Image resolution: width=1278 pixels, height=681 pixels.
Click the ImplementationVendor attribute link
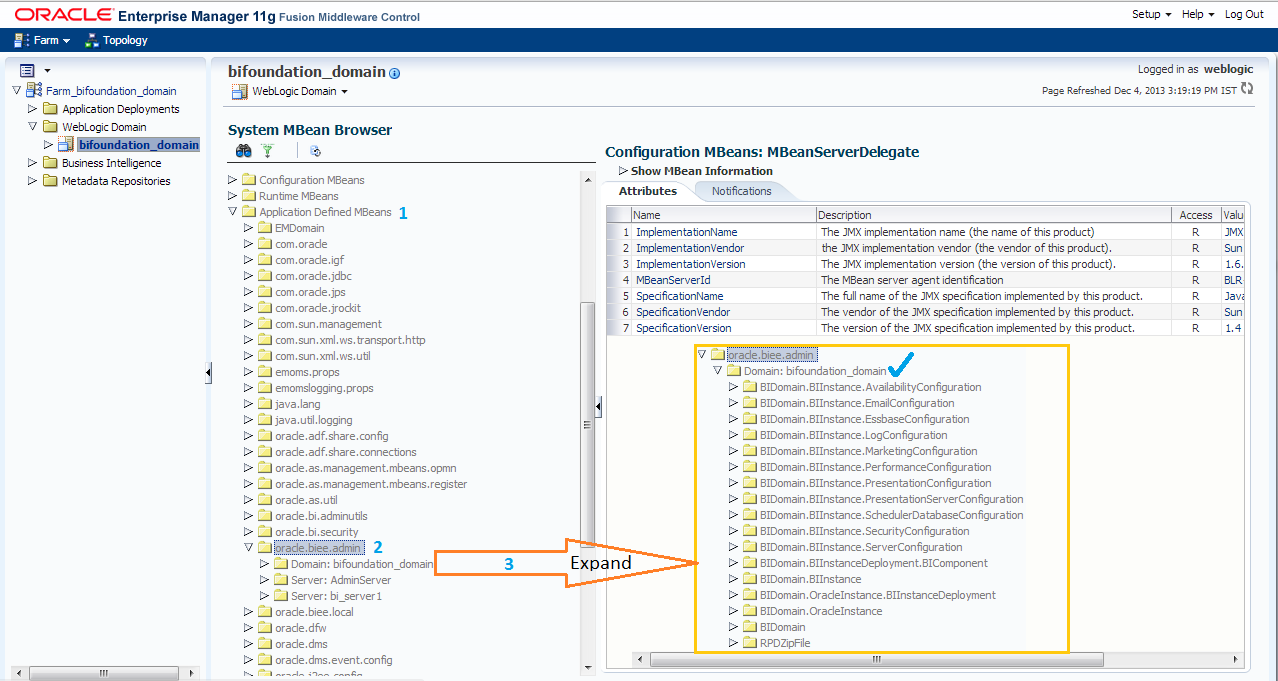click(690, 248)
